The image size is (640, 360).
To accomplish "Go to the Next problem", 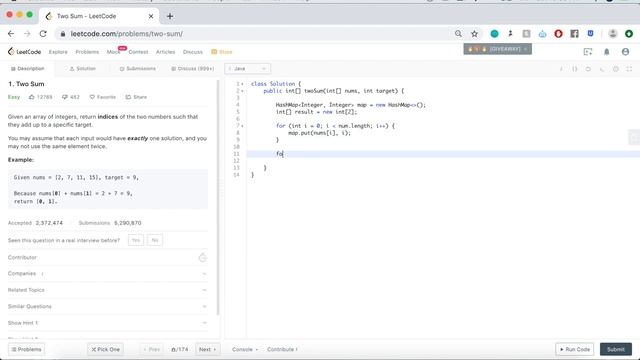I will click(207, 349).
